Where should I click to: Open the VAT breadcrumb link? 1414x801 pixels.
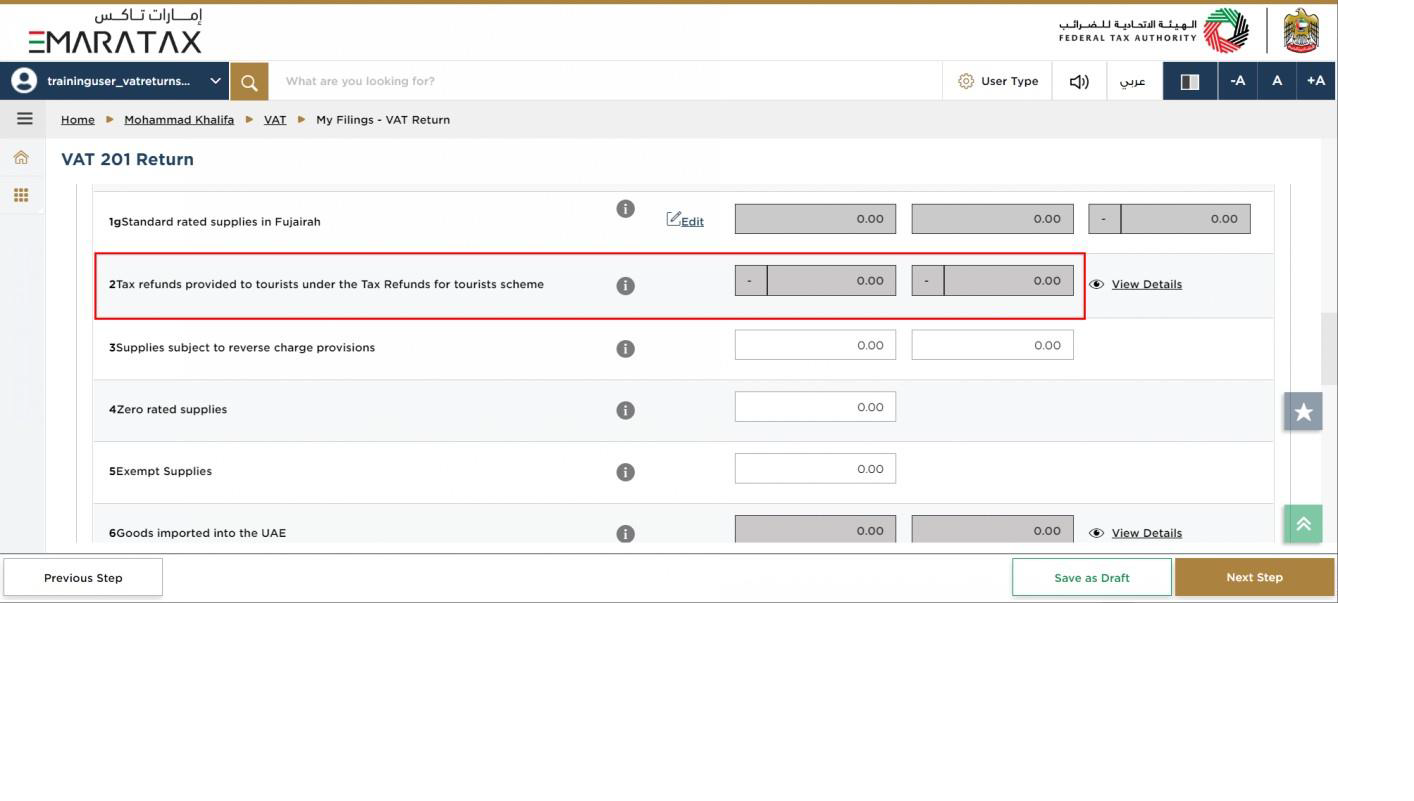(275, 119)
